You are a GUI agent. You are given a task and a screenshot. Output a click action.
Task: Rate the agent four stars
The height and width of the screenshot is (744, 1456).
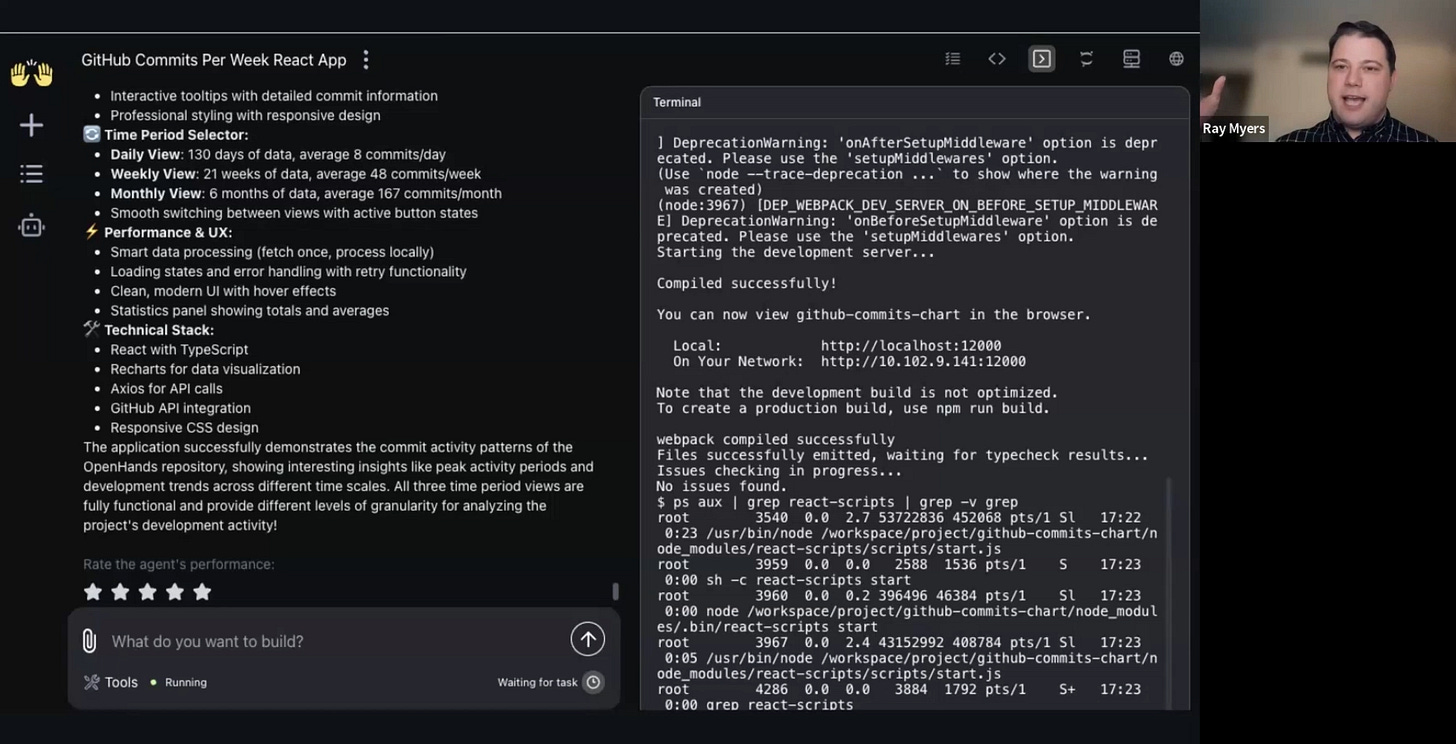pos(174,592)
